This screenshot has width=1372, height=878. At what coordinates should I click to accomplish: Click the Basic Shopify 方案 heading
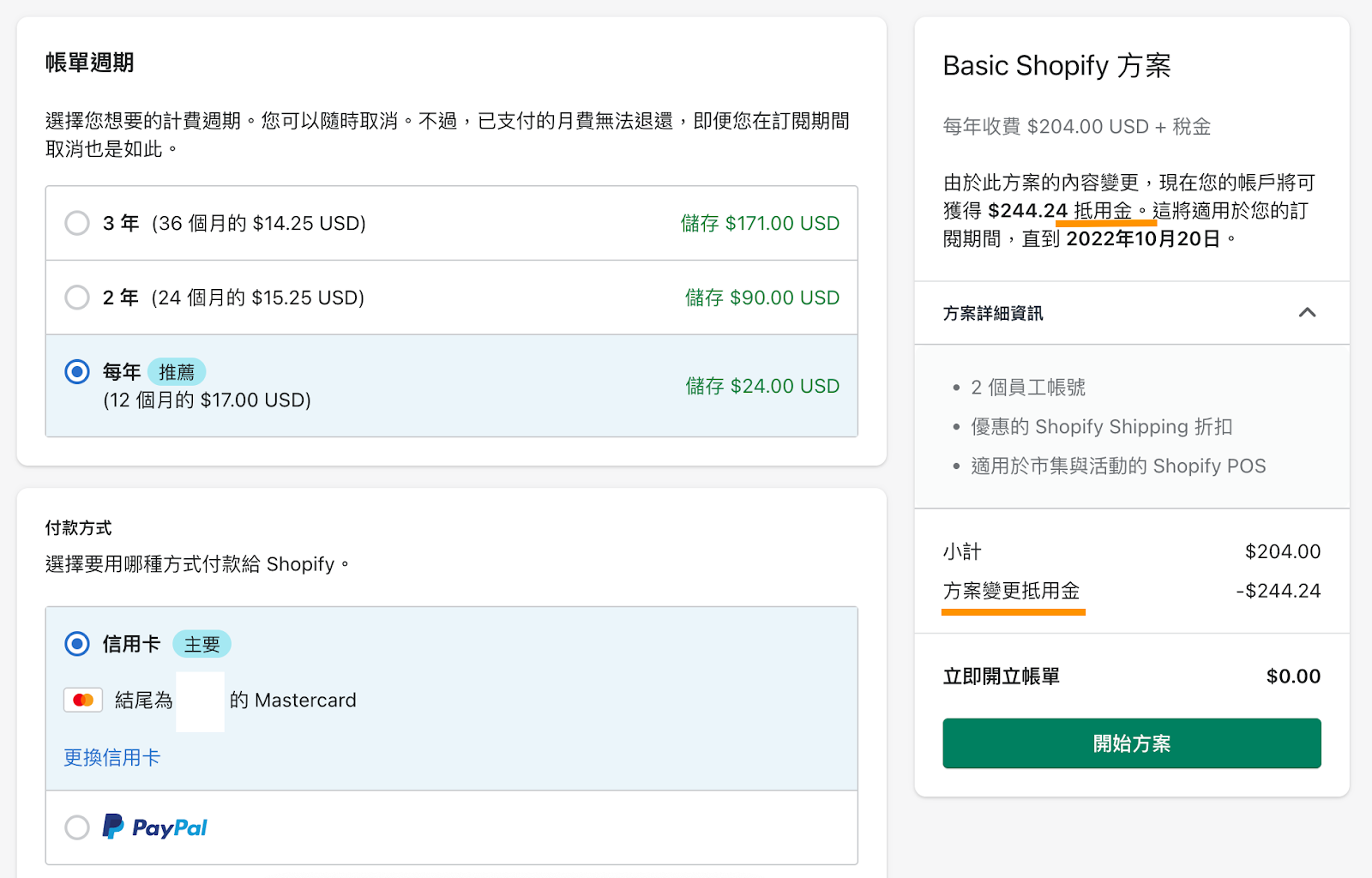pos(1056,65)
